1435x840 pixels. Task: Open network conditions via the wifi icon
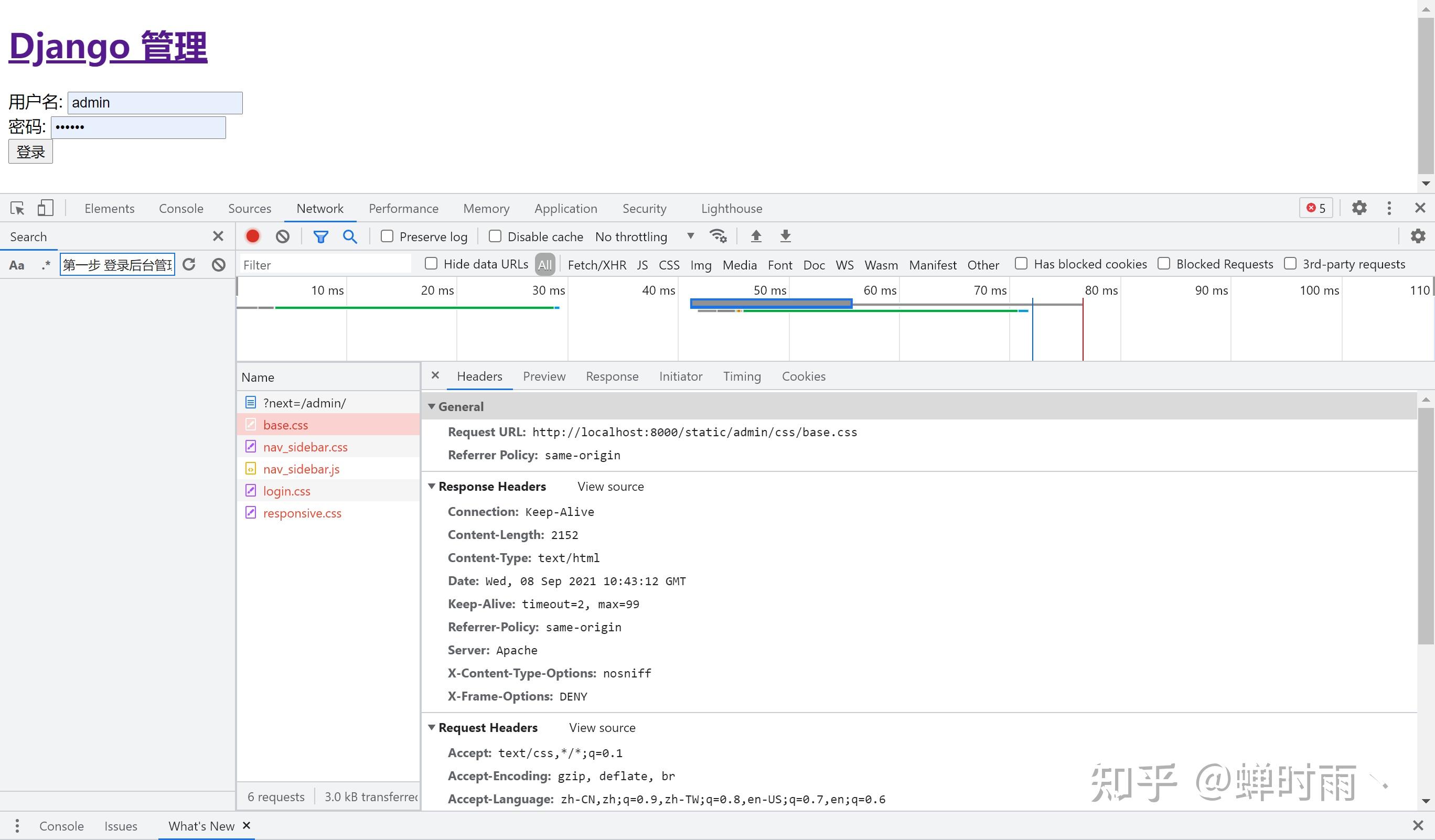coord(719,235)
